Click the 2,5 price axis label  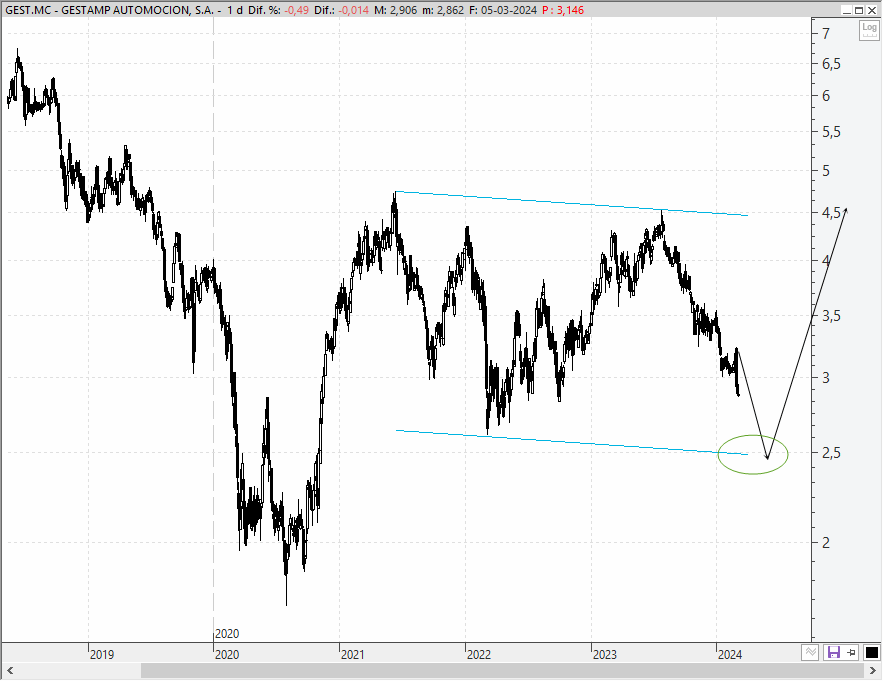point(832,452)
